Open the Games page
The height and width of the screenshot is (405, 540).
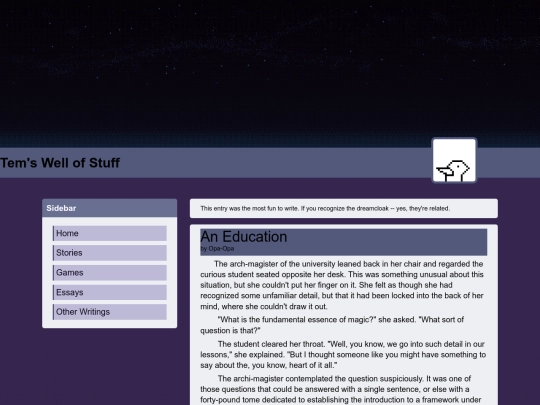(110, 273)
